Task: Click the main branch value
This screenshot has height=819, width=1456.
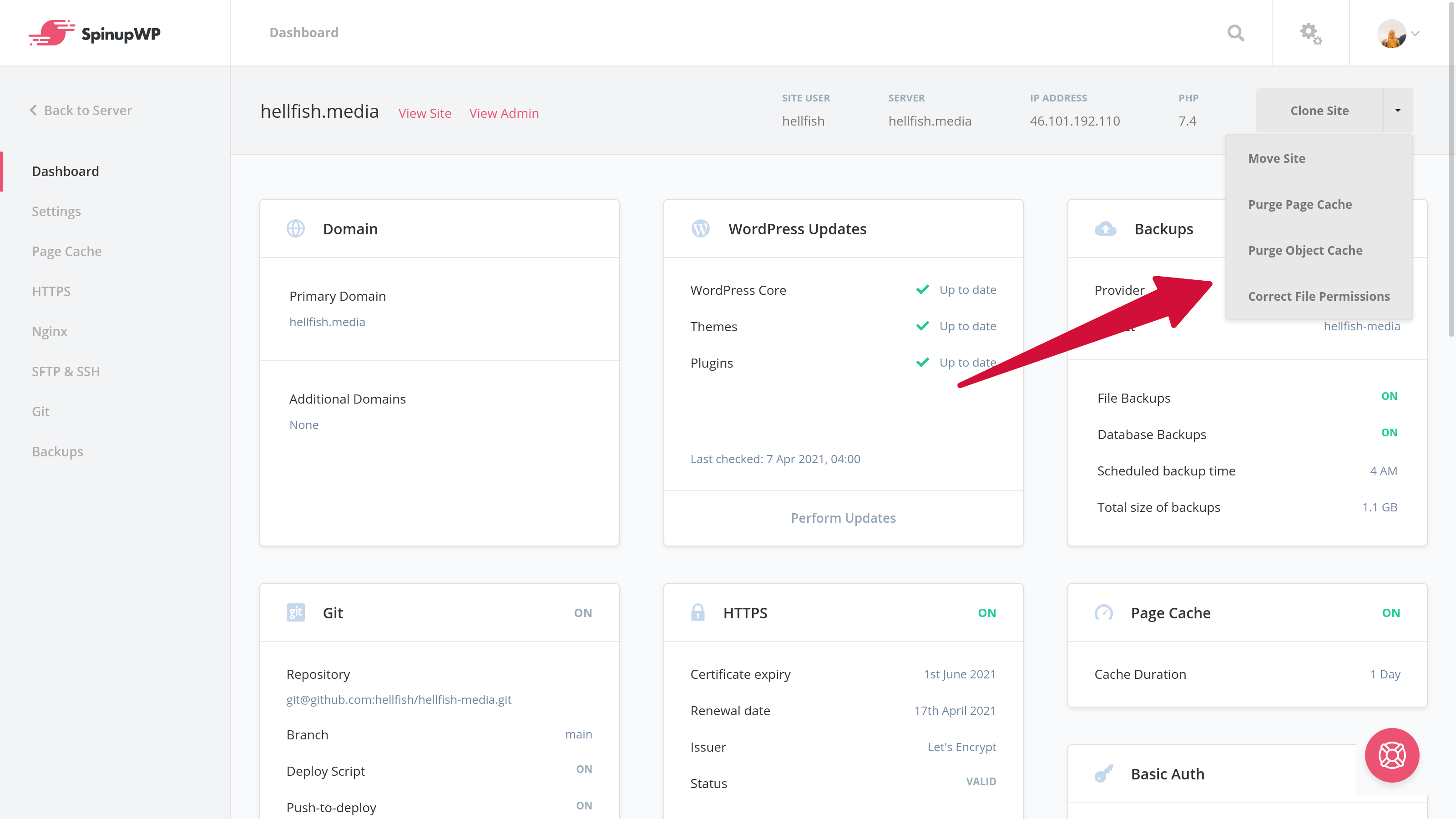Action: [578, 734]
